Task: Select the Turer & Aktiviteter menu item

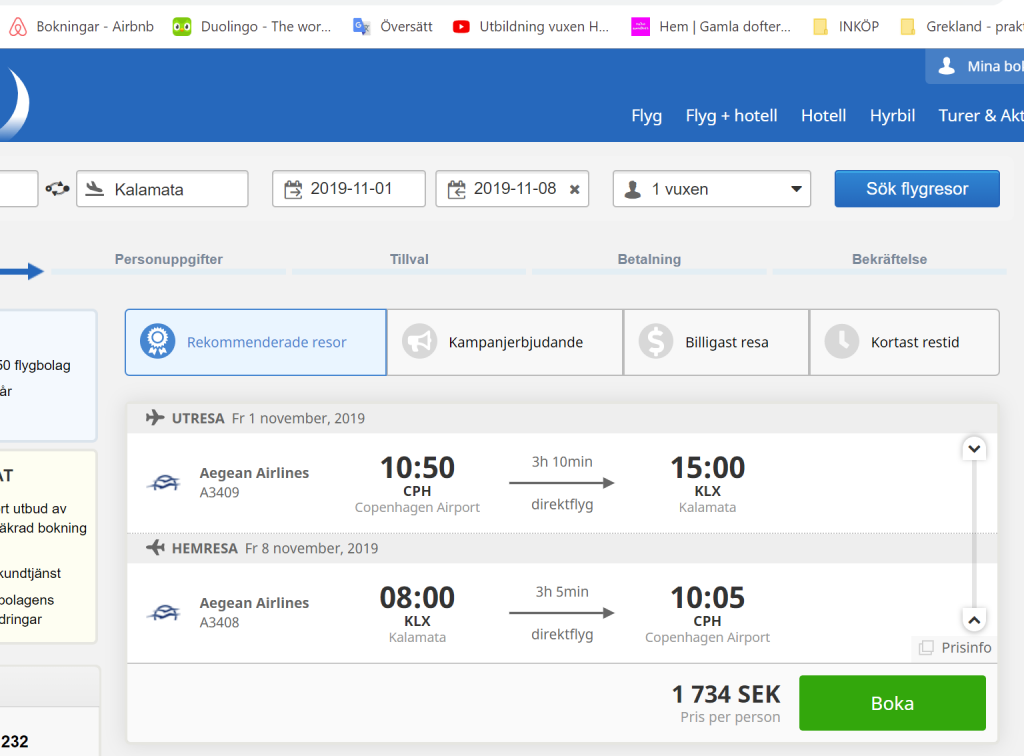Action: [x=981, y=116]
